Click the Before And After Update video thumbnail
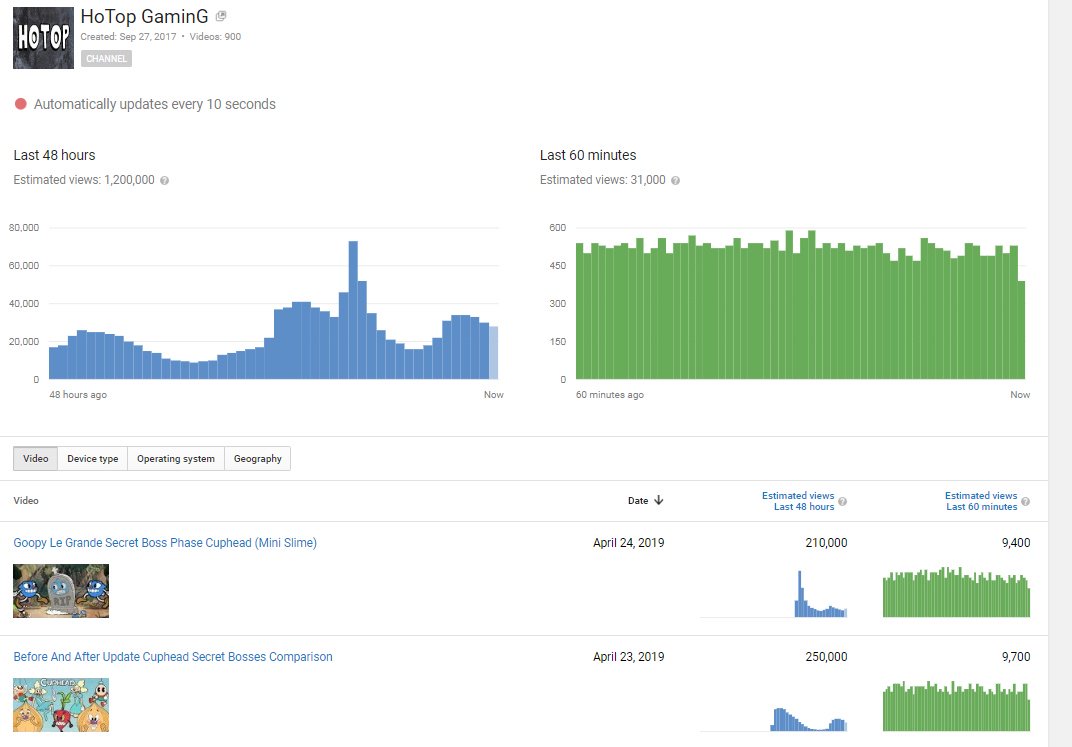Screen dimensions: 1072x747 pyautogui.click(x=61, y=705)
